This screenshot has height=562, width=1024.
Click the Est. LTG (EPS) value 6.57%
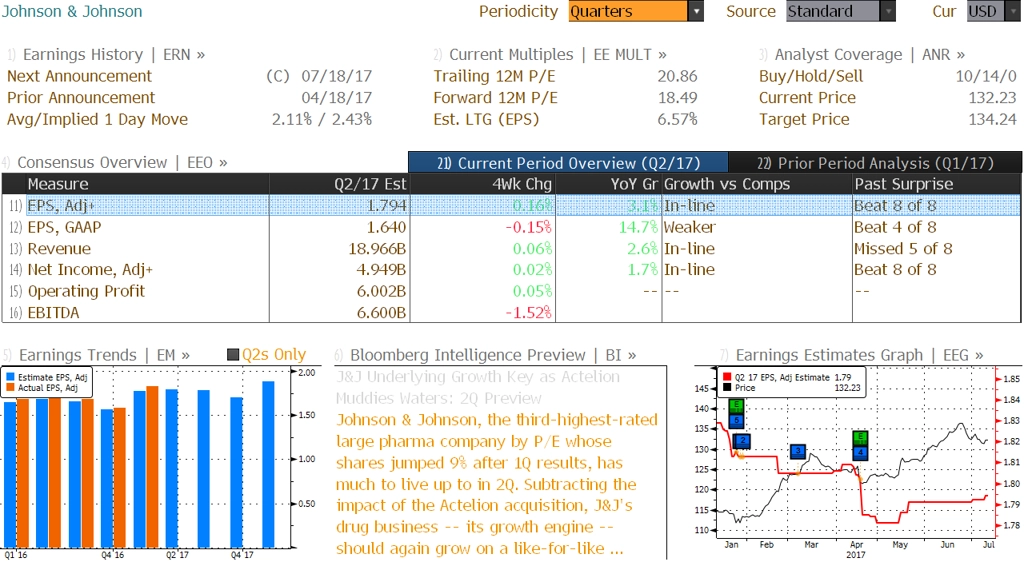point(677,119)
